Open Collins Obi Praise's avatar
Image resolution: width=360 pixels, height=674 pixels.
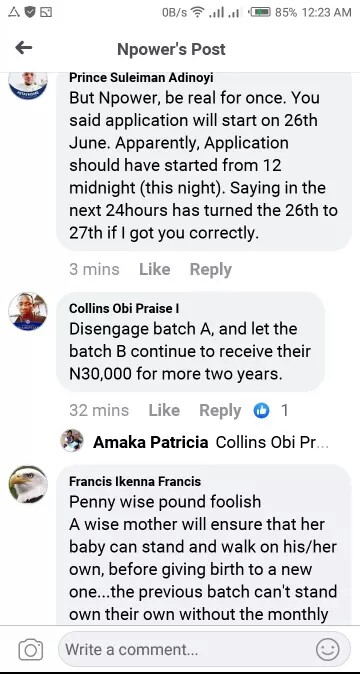(28, 312)
